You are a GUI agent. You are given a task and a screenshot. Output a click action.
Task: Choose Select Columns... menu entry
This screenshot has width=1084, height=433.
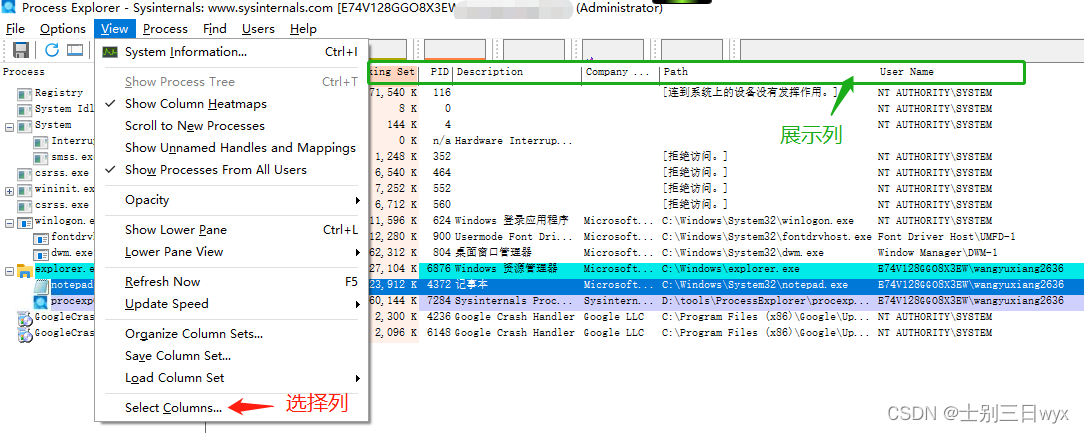(x=174, y=408)
